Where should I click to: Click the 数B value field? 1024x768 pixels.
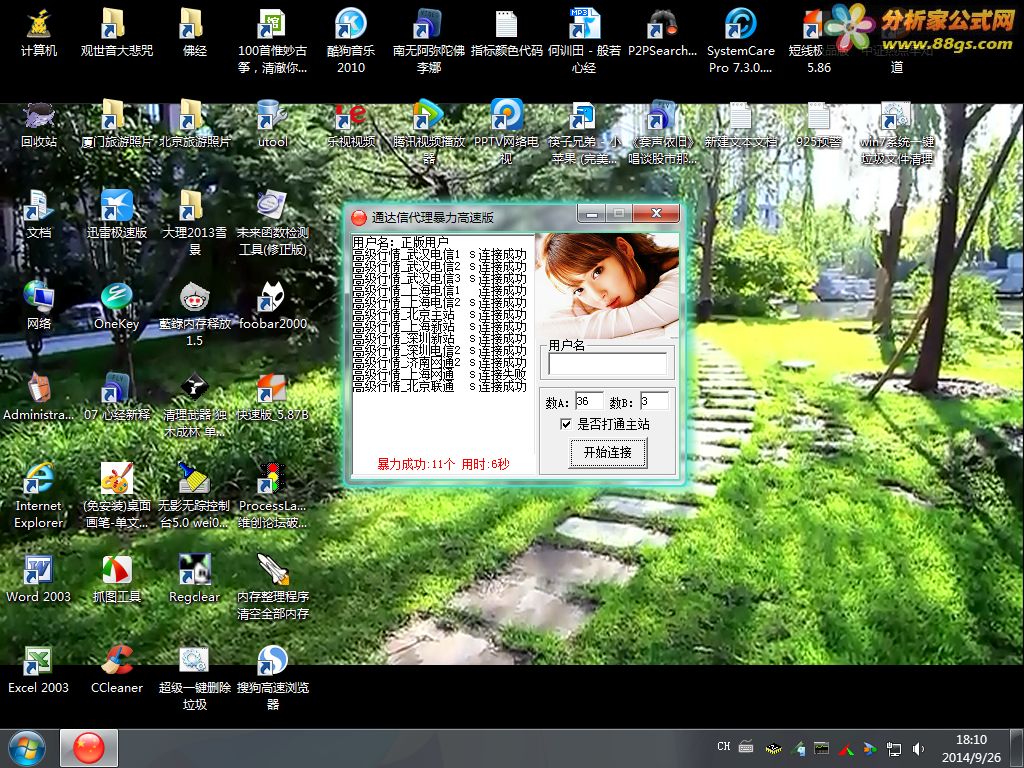point(654,401)
